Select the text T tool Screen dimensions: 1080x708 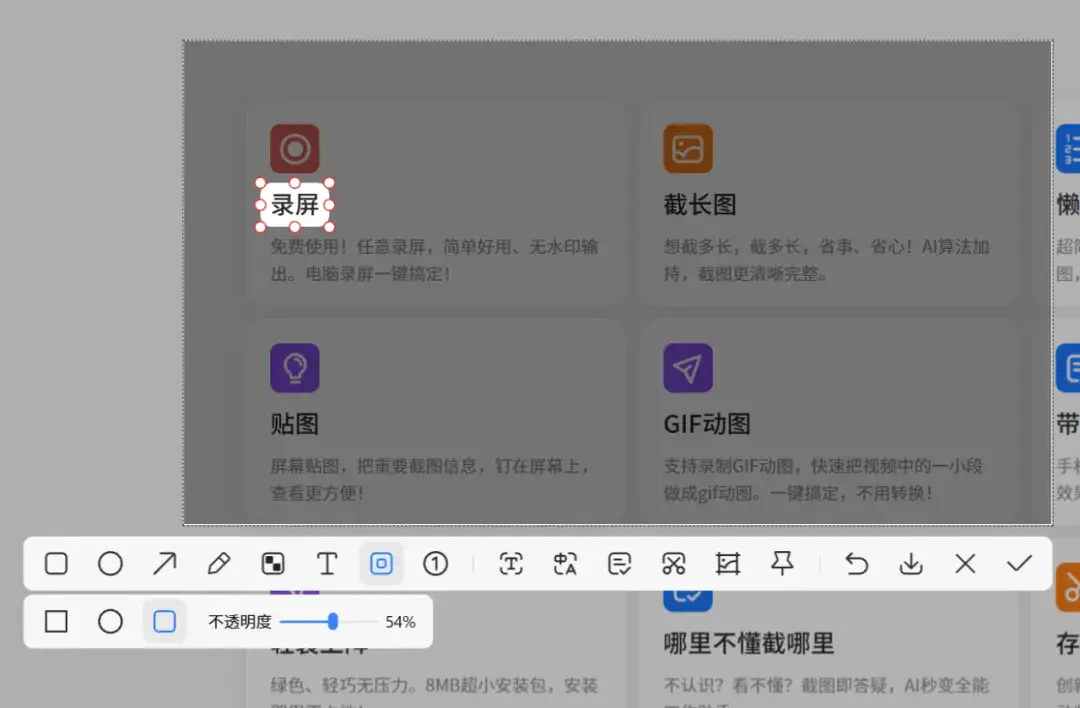[x=327, y=564]
